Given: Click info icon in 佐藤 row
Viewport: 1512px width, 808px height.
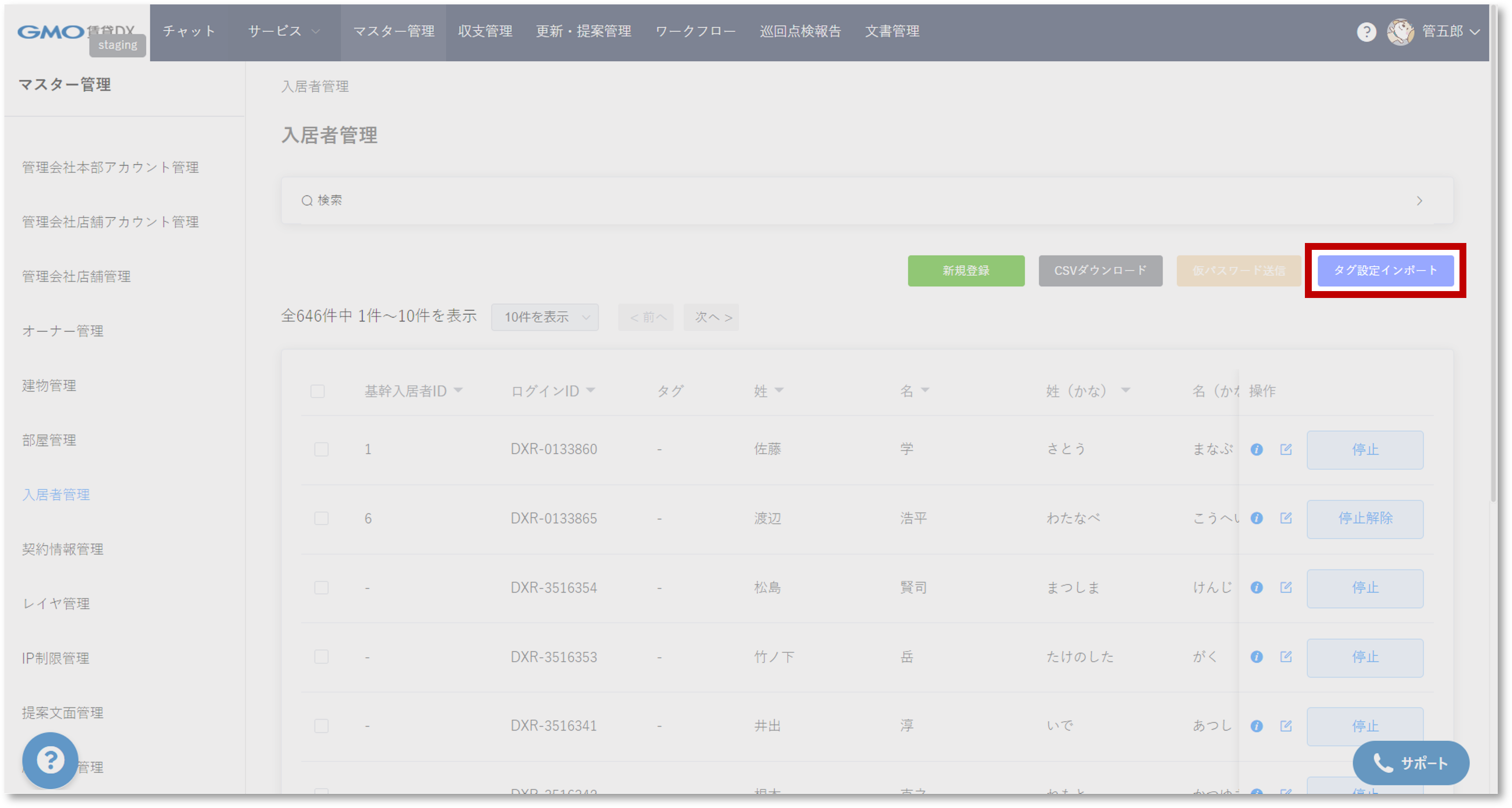Looking at the screenshot, I should [x=1256, y=449].
